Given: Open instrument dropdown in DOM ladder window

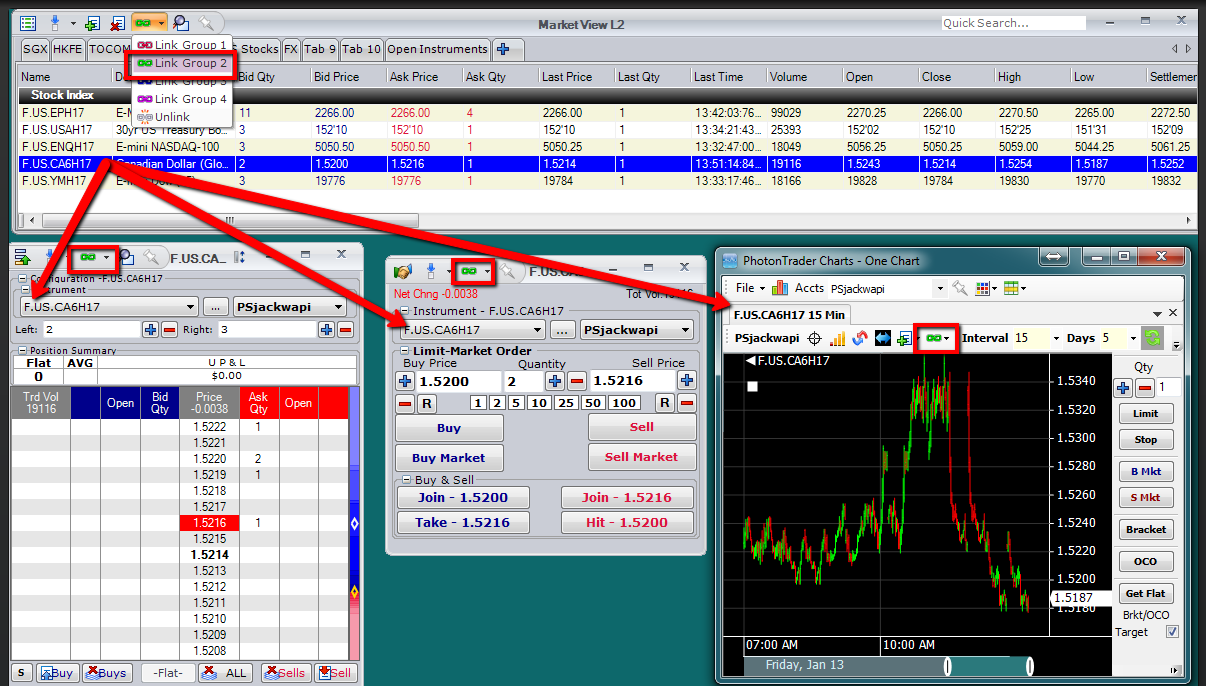Looking at the screenshot, I should [x=190, y=307].
